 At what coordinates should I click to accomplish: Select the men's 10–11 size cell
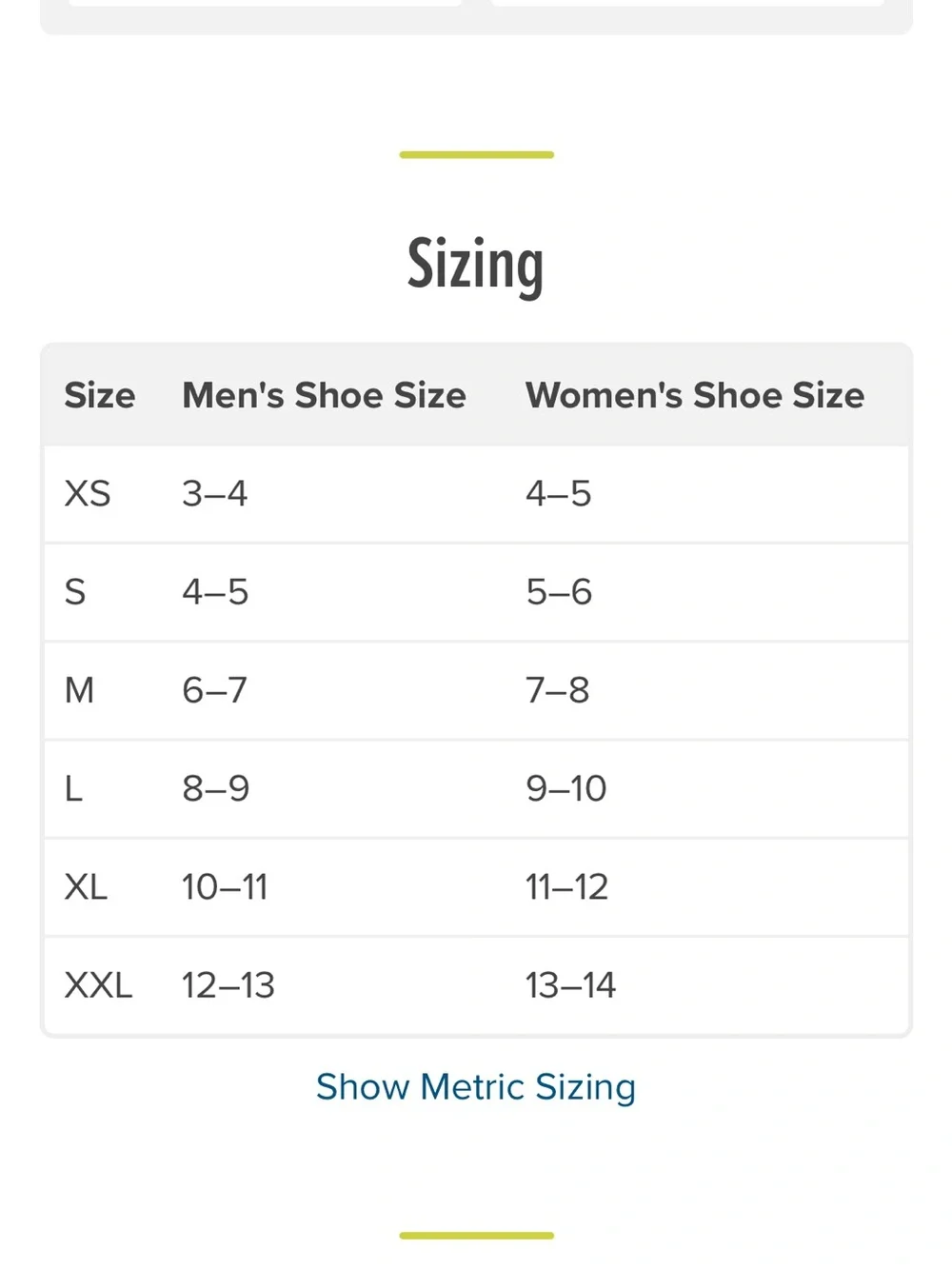(226, 886)
